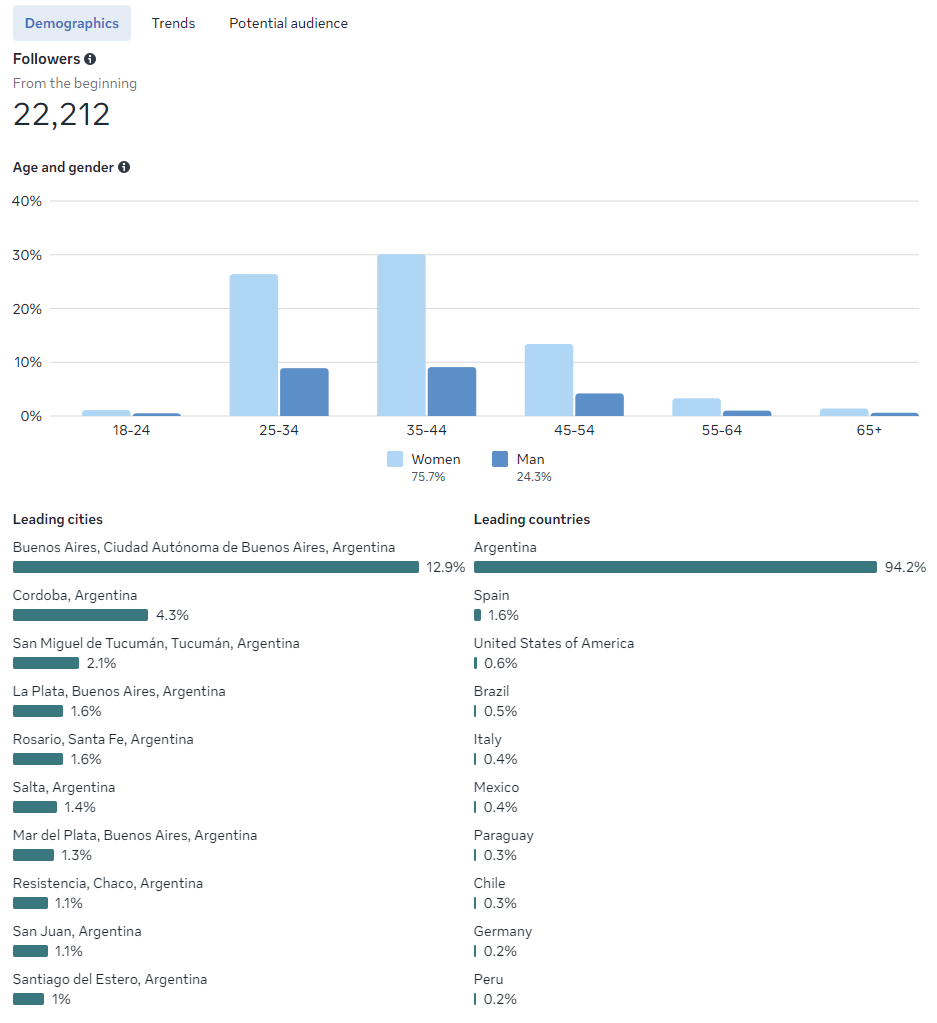The image size is (937, 1023).
Task: Click the Rosario, Santa Fe city label
Action: [x=103, y=739]
